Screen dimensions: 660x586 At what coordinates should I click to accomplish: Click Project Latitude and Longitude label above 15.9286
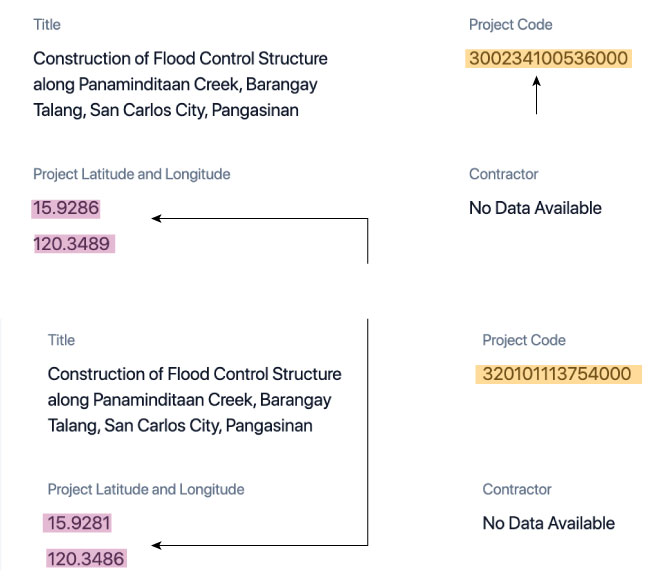pyautogui.click(x=131, y=174)
